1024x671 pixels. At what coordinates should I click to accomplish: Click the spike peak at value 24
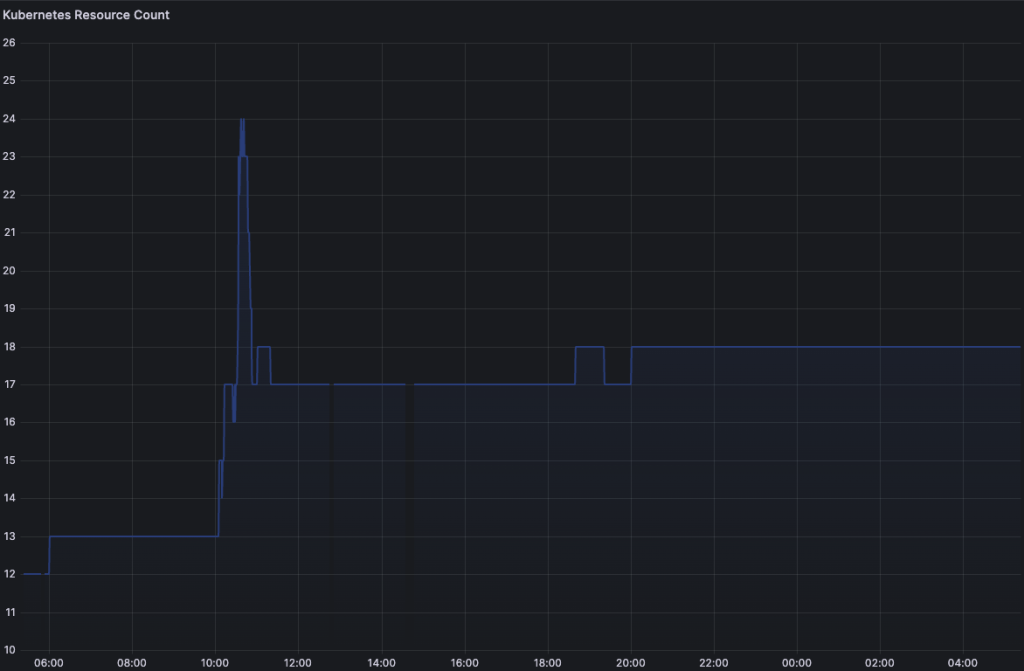click(242, 120)
